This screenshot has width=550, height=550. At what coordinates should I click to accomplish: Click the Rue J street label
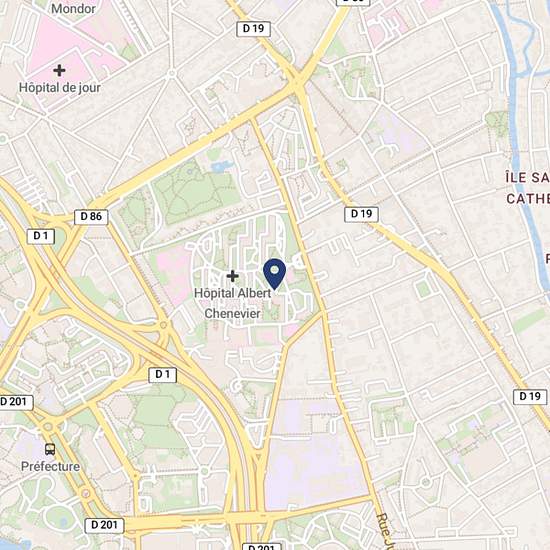pyautogui.click(x=385, y=531)
